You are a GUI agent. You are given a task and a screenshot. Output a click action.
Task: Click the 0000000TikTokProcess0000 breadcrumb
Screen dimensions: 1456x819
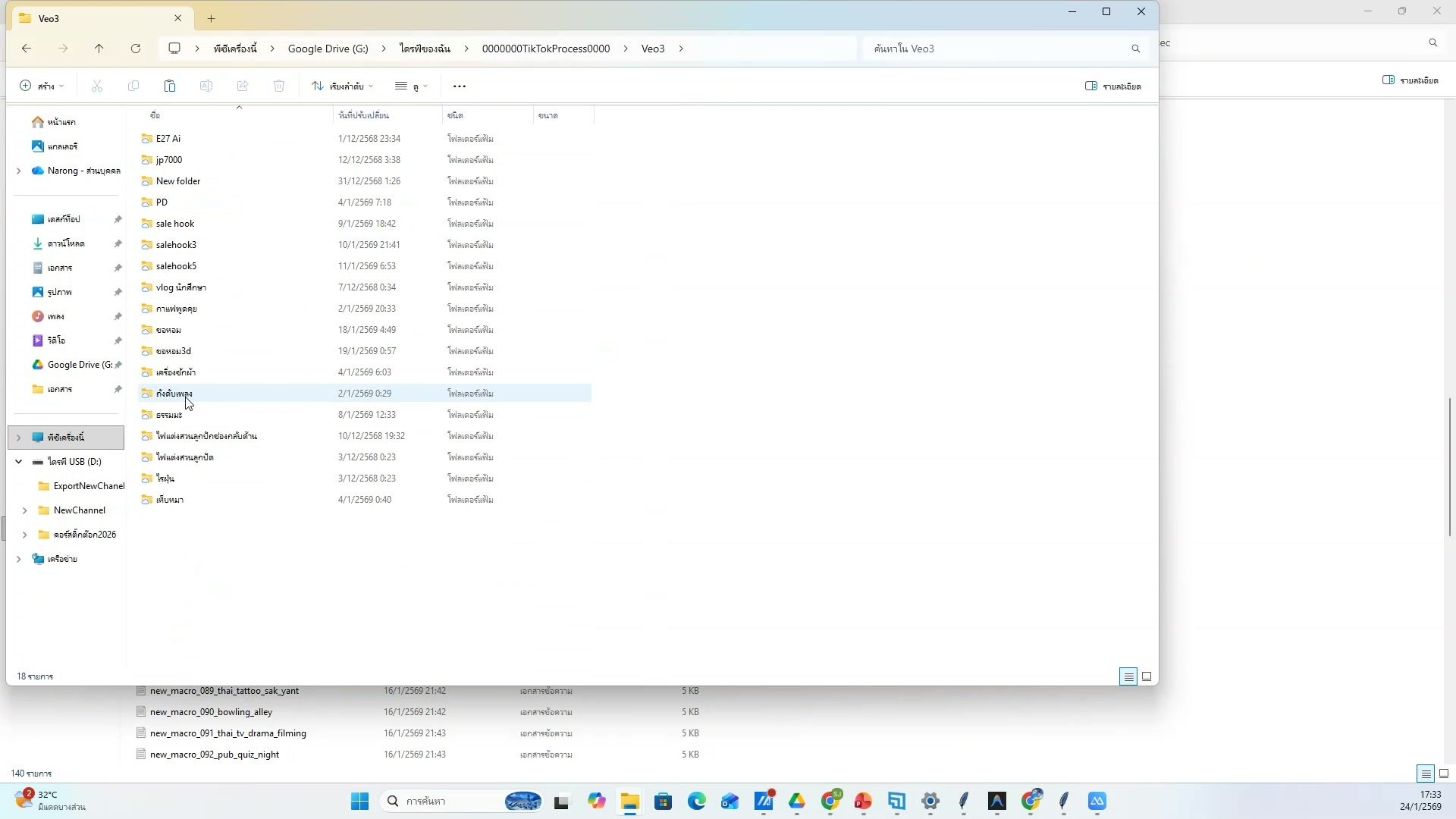tap(545, 49)
